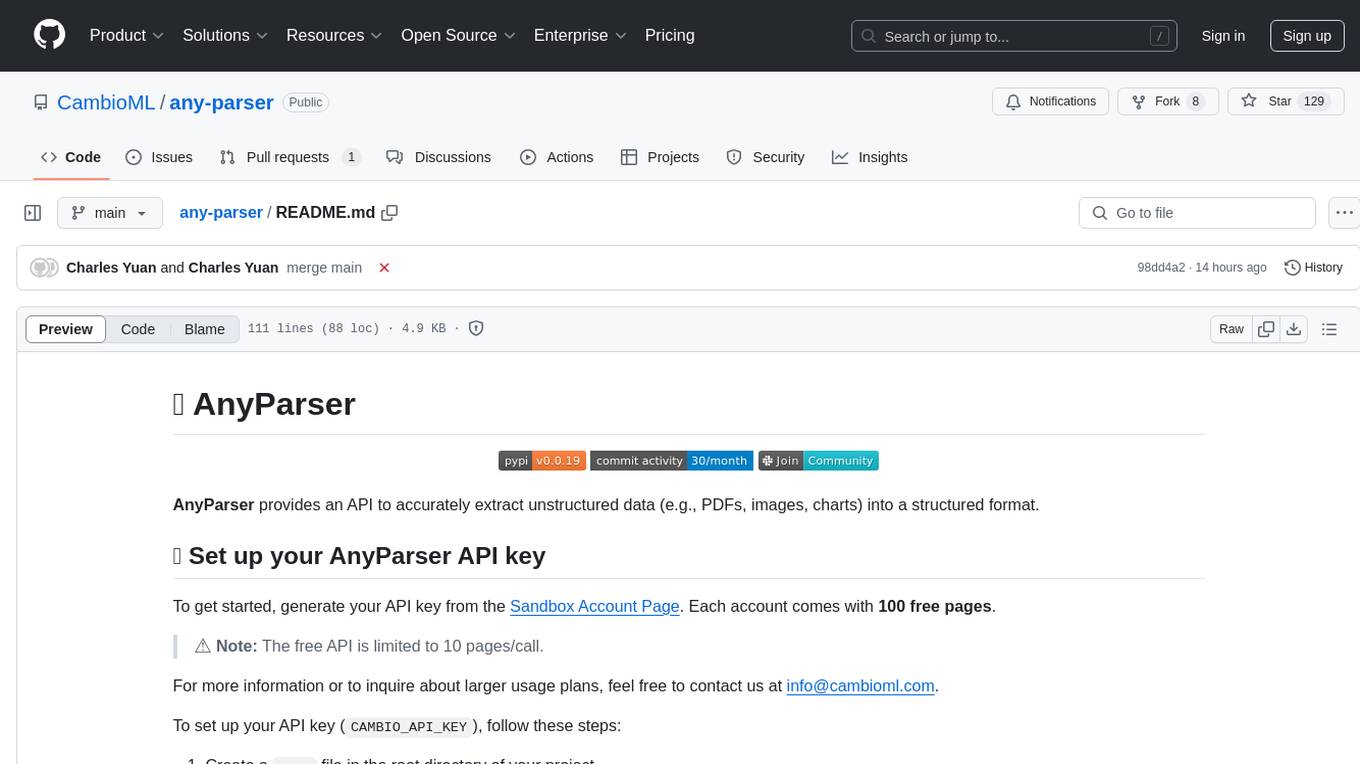The width and height of the screenshot is (1360, 764).
Task: Focus the Search or jump to field
Action: [x=1014, y=36]
